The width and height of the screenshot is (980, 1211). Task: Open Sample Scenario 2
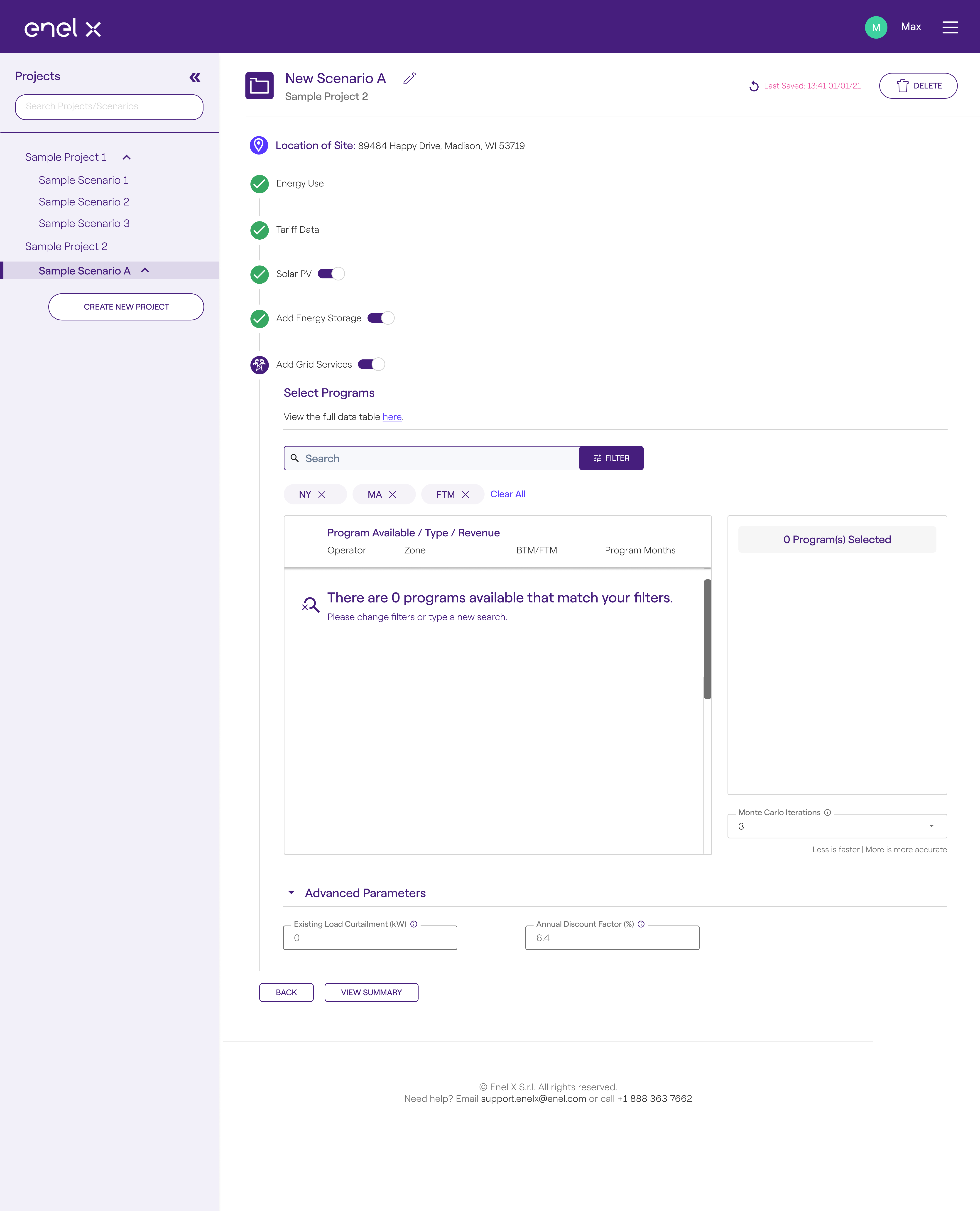click(84, 202)
